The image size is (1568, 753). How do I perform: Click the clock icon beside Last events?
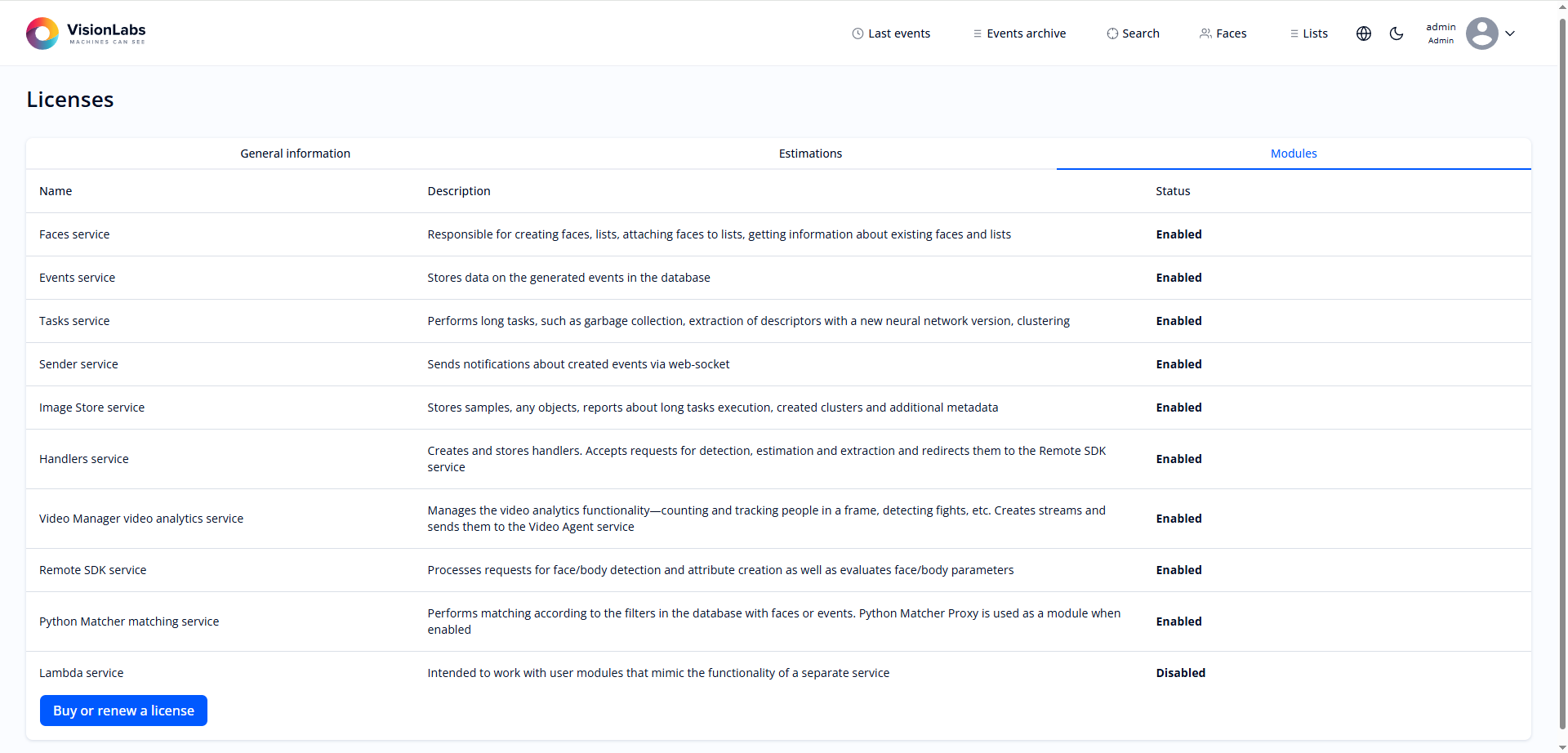857,33
